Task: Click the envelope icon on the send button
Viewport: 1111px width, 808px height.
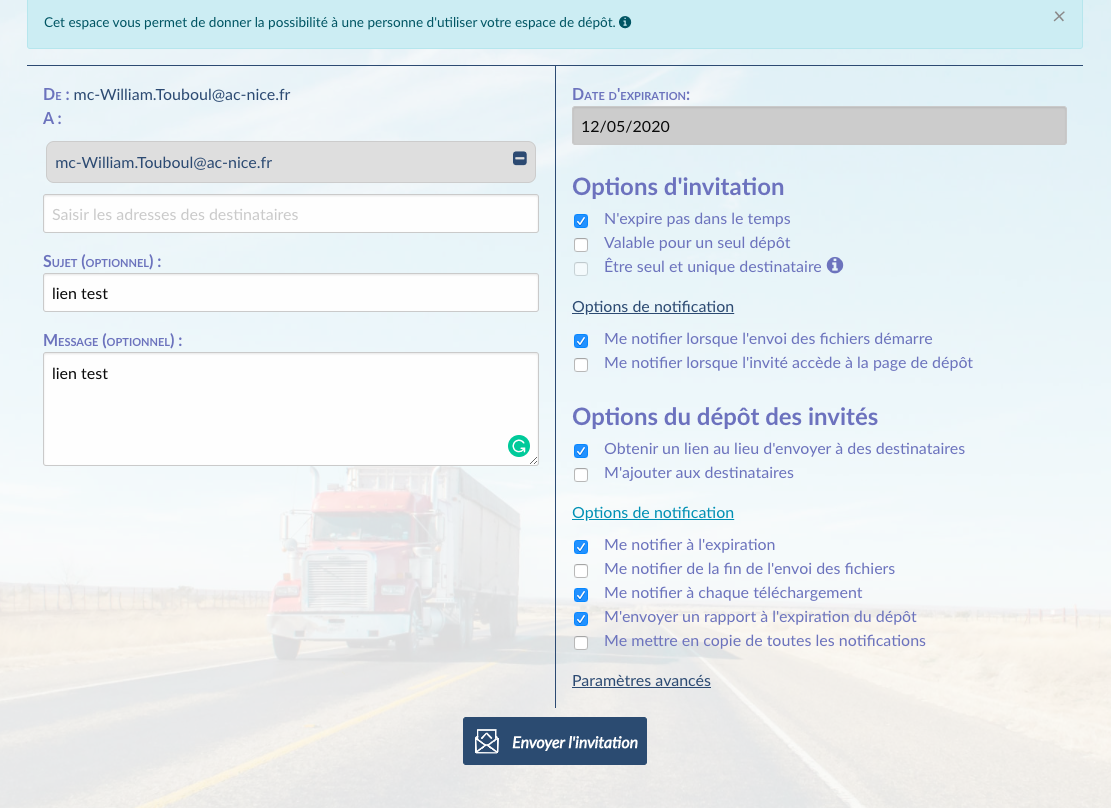Action: pos(487,742)
